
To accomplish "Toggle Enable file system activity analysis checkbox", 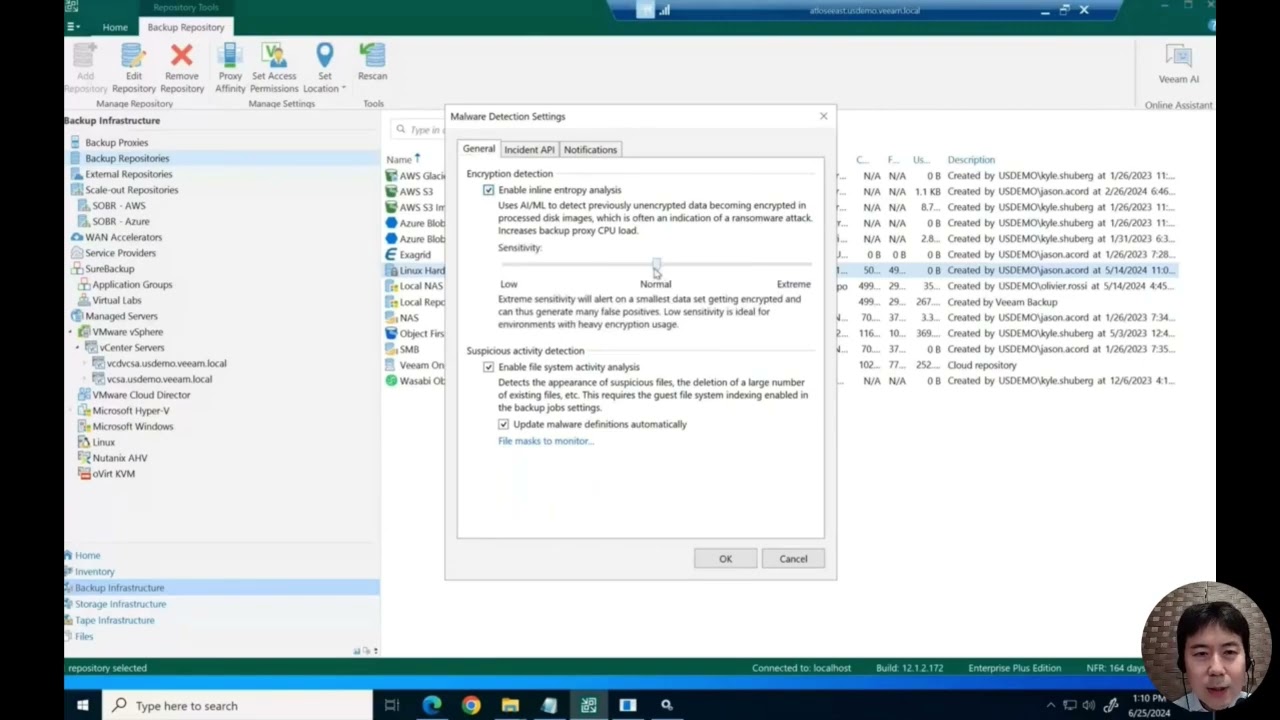I will coord(488,367).
